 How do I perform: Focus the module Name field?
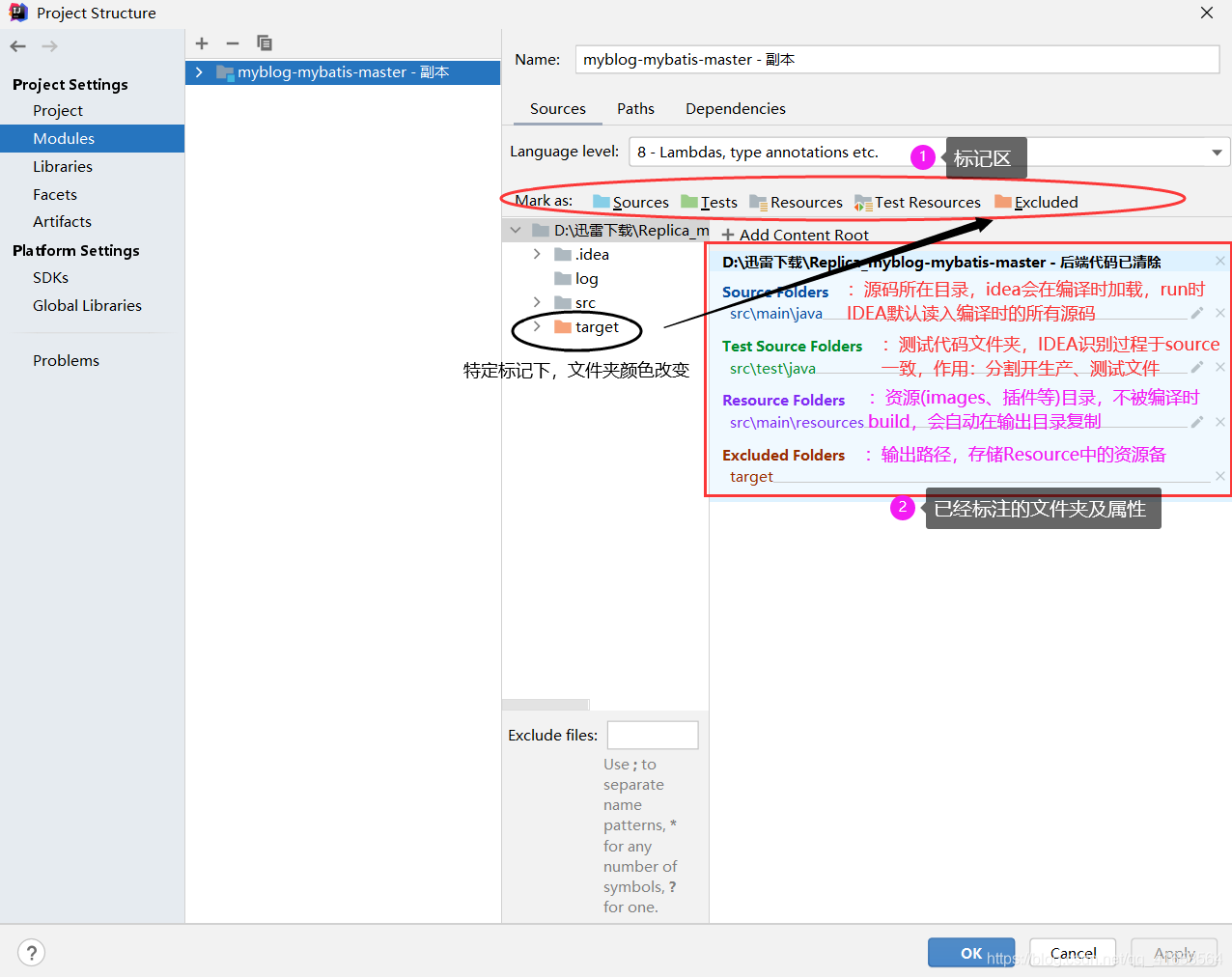pos(897,59)
